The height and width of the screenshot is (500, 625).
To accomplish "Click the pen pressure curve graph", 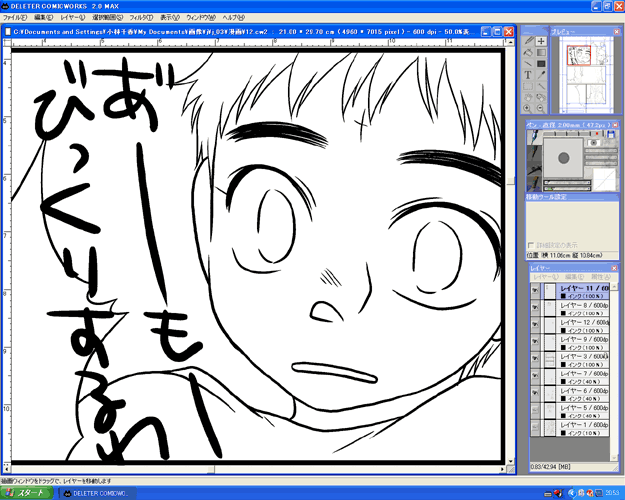I will 604,180.
